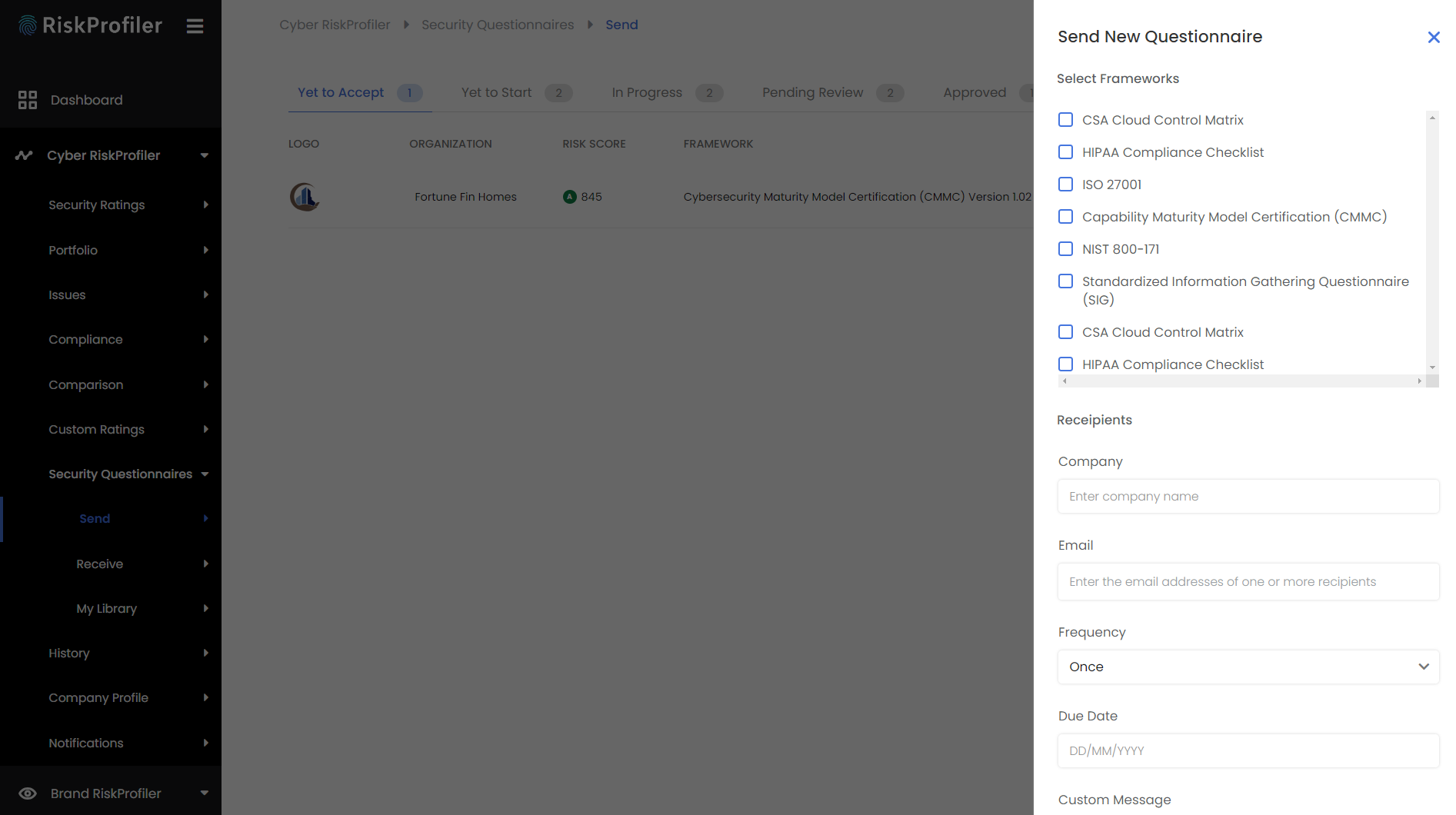Collapse the Cyber RiskProfiler sidebar section
This screenshot has height=815, width=1456.
click(205, 155)
